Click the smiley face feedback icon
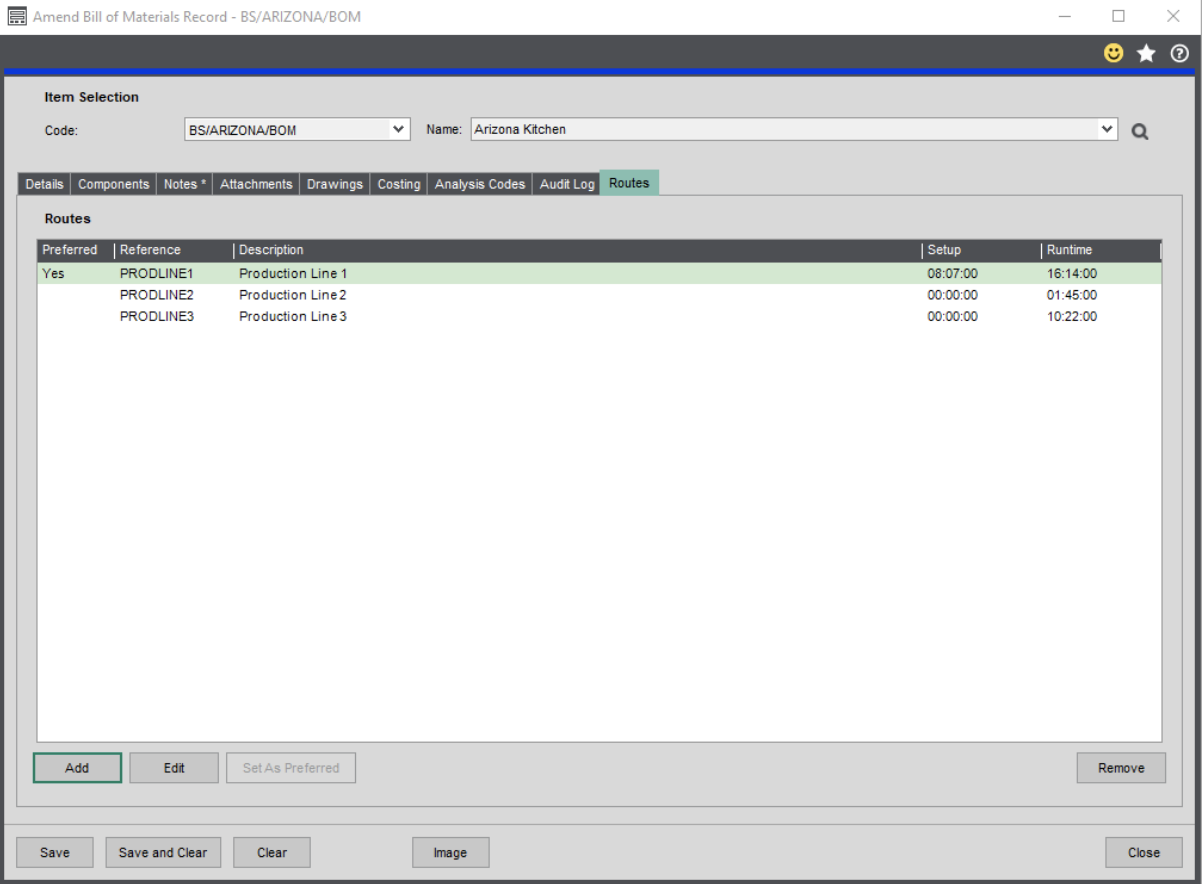 pyautogui.click(x=1113, y=54)
